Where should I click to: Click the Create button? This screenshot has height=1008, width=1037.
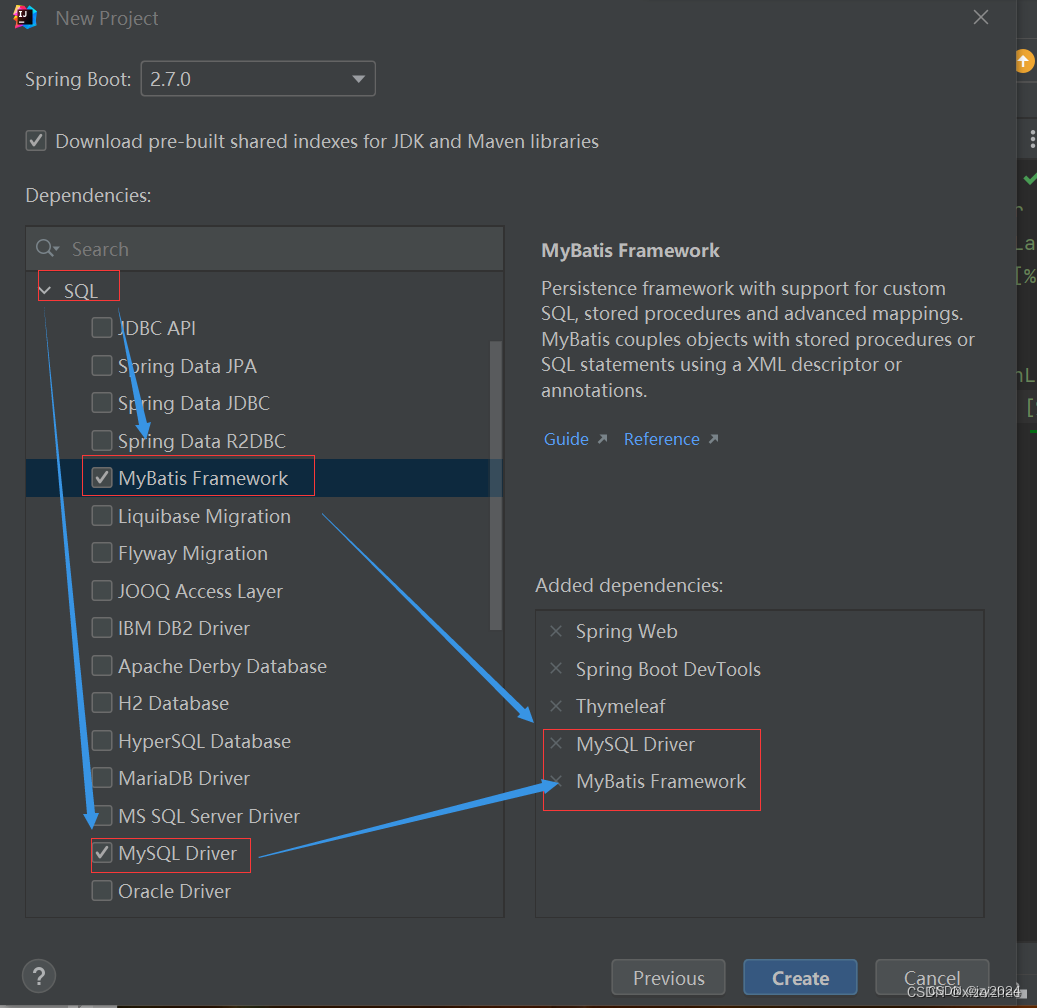800,978
